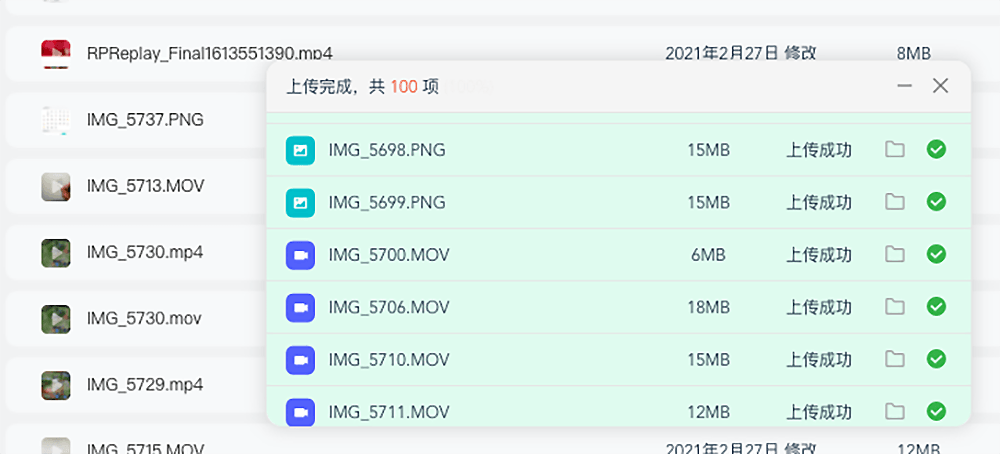Screen dimensions: 1000x454
Task: Click green success checkmark for IMG_5700.MOV
Action: 936,254
